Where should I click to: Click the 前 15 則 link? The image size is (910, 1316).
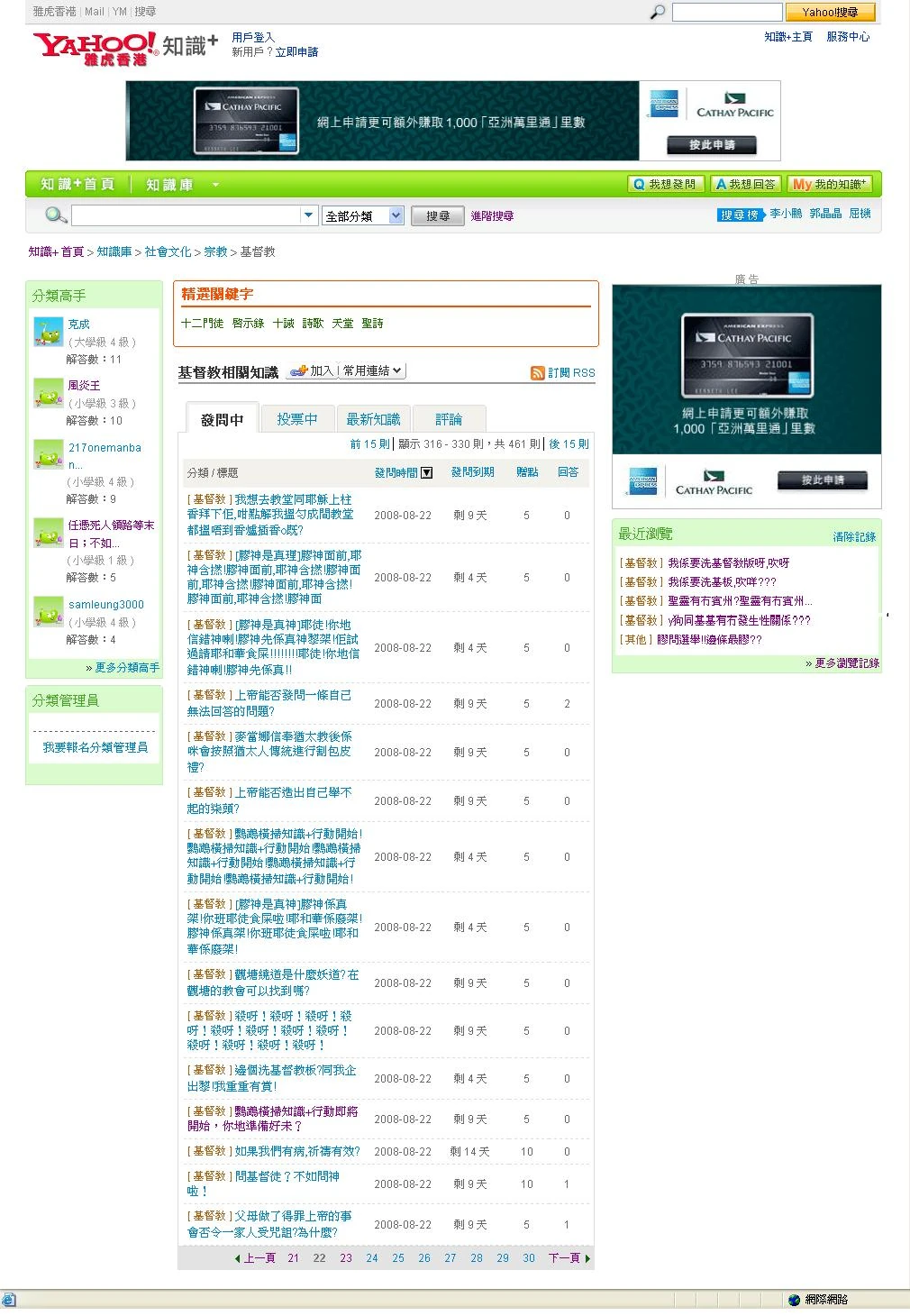(x=369, y=443)
